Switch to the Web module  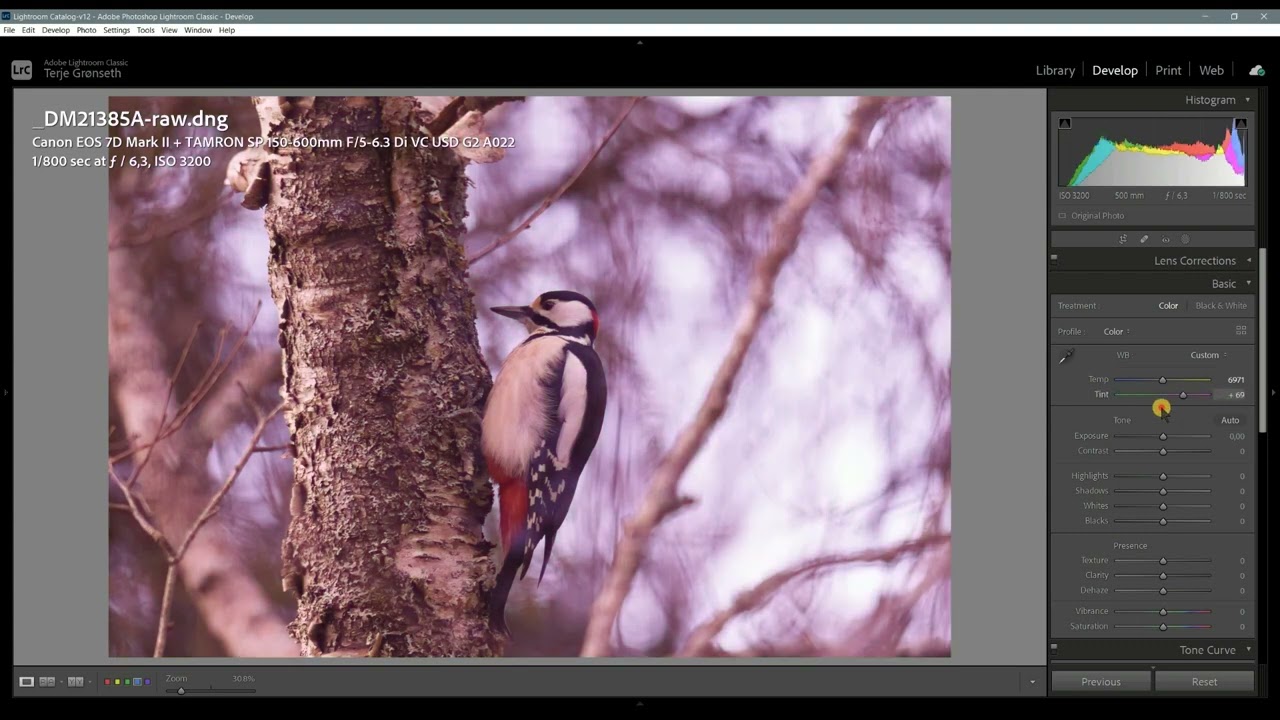point(1211,70)
